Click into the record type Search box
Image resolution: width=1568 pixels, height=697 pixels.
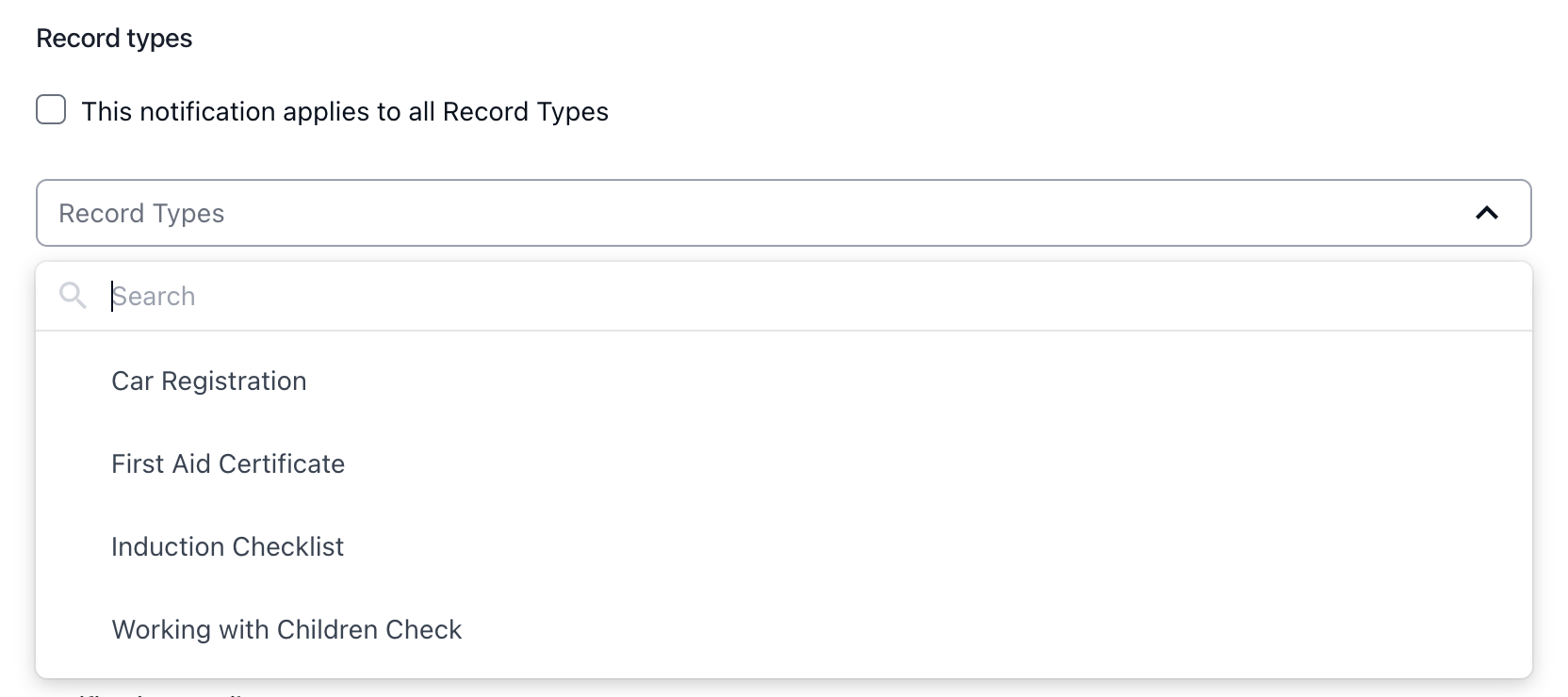coord(810,296)
